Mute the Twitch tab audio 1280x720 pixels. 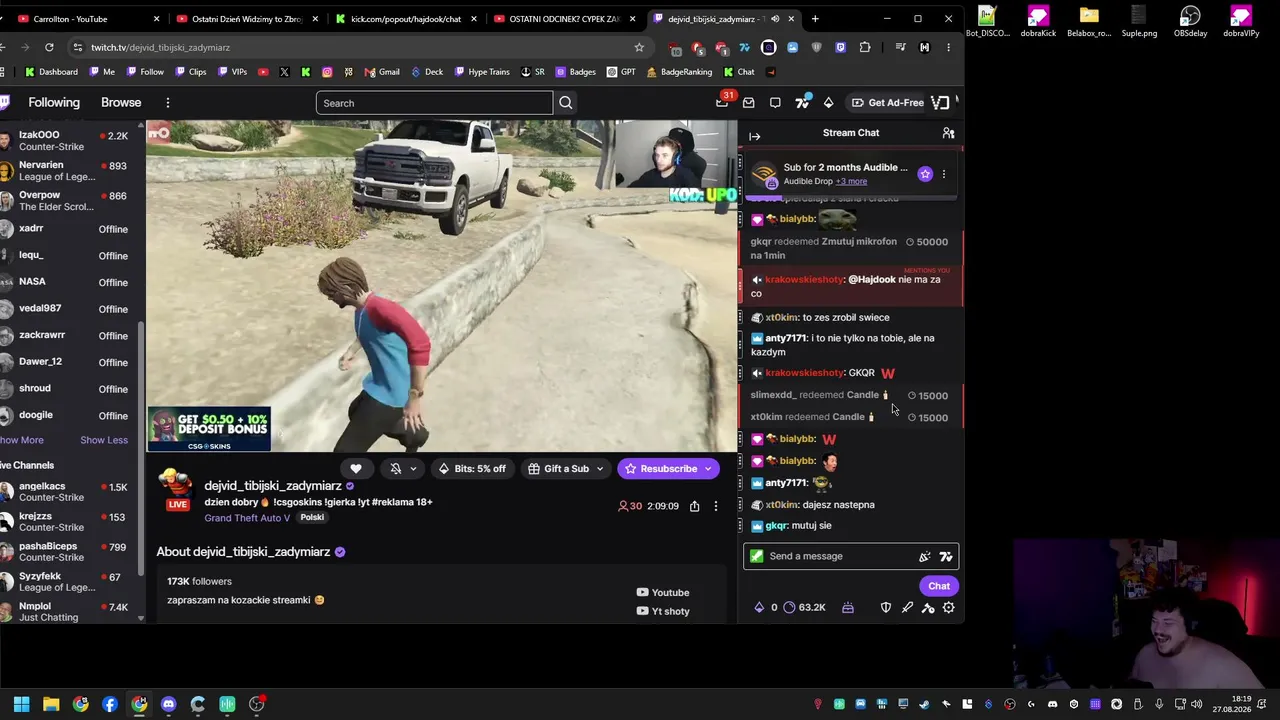(x=775, y=19)
